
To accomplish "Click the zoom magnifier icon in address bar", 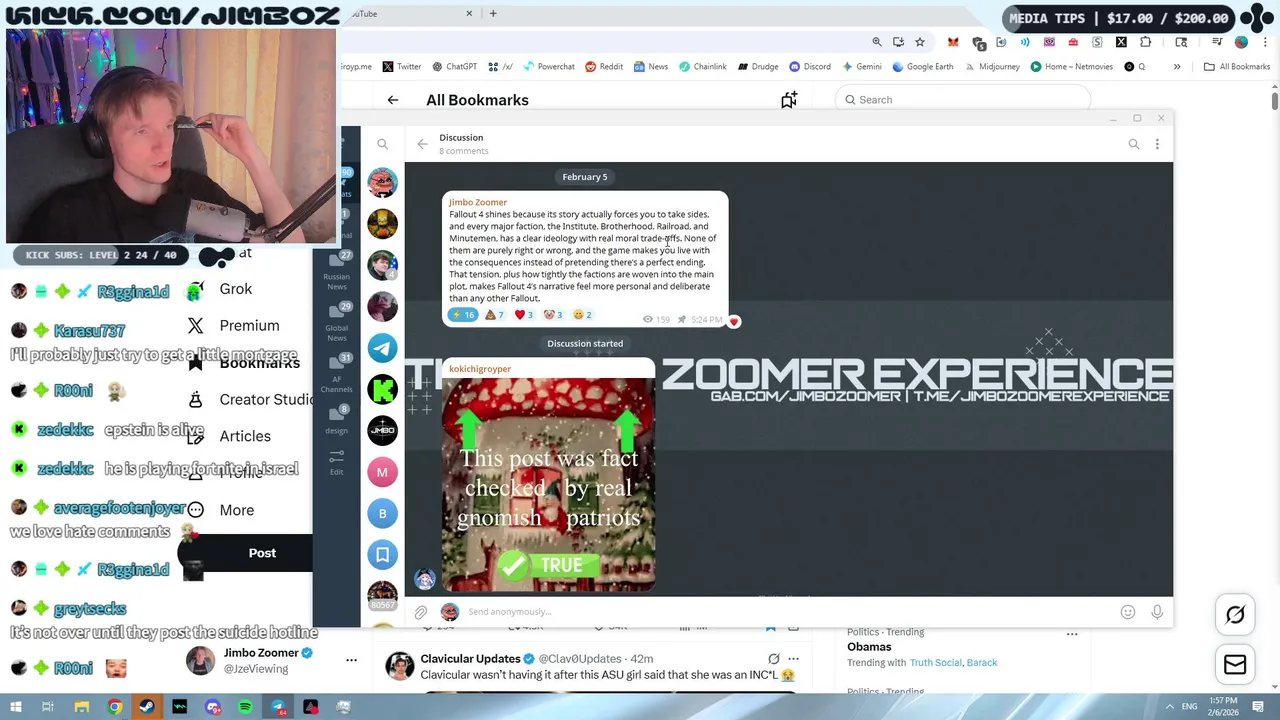I will point(877,42).
